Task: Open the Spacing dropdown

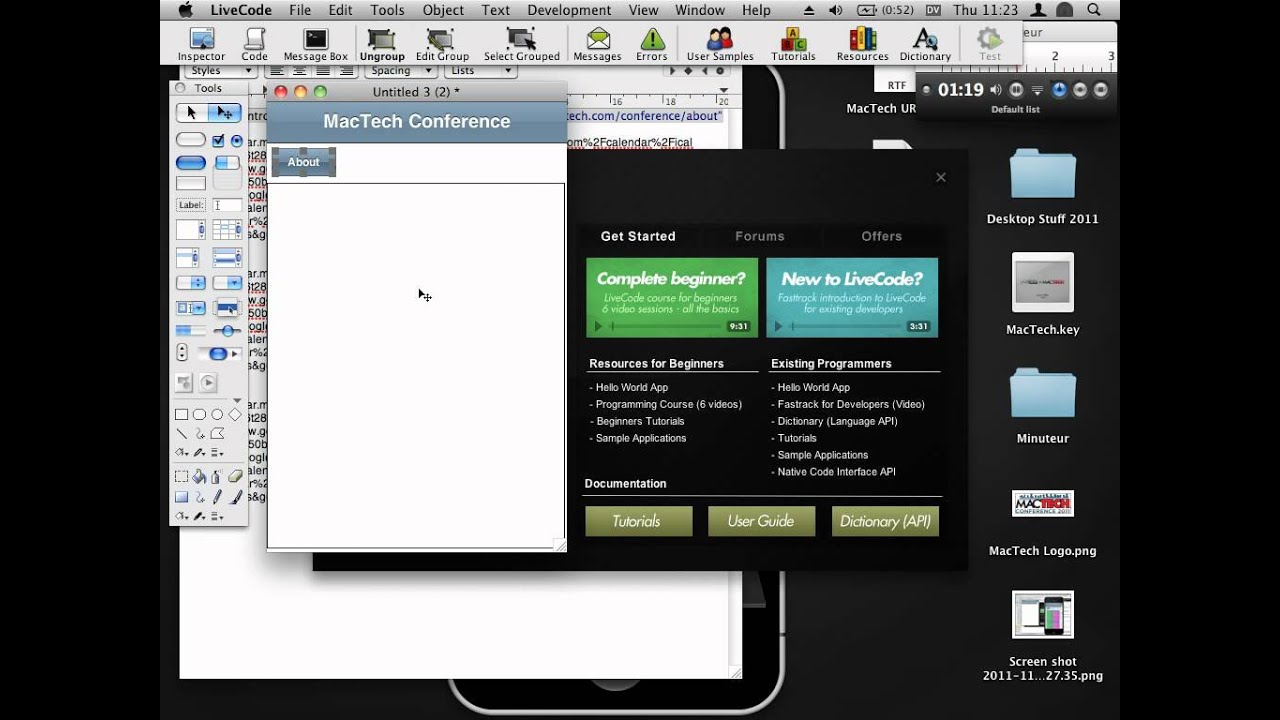Action: tap(399, 71)
